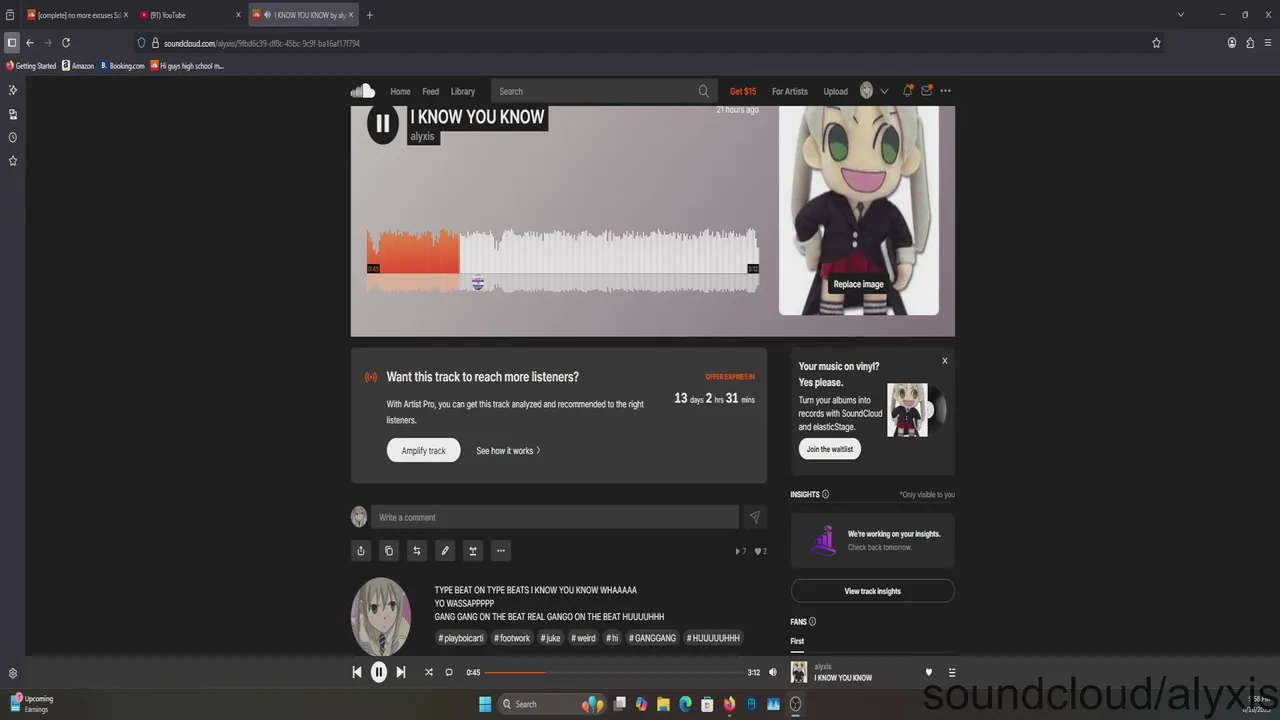Click the #juke tag
Screen dimensions: 1280x720
(x=551, y=638)
